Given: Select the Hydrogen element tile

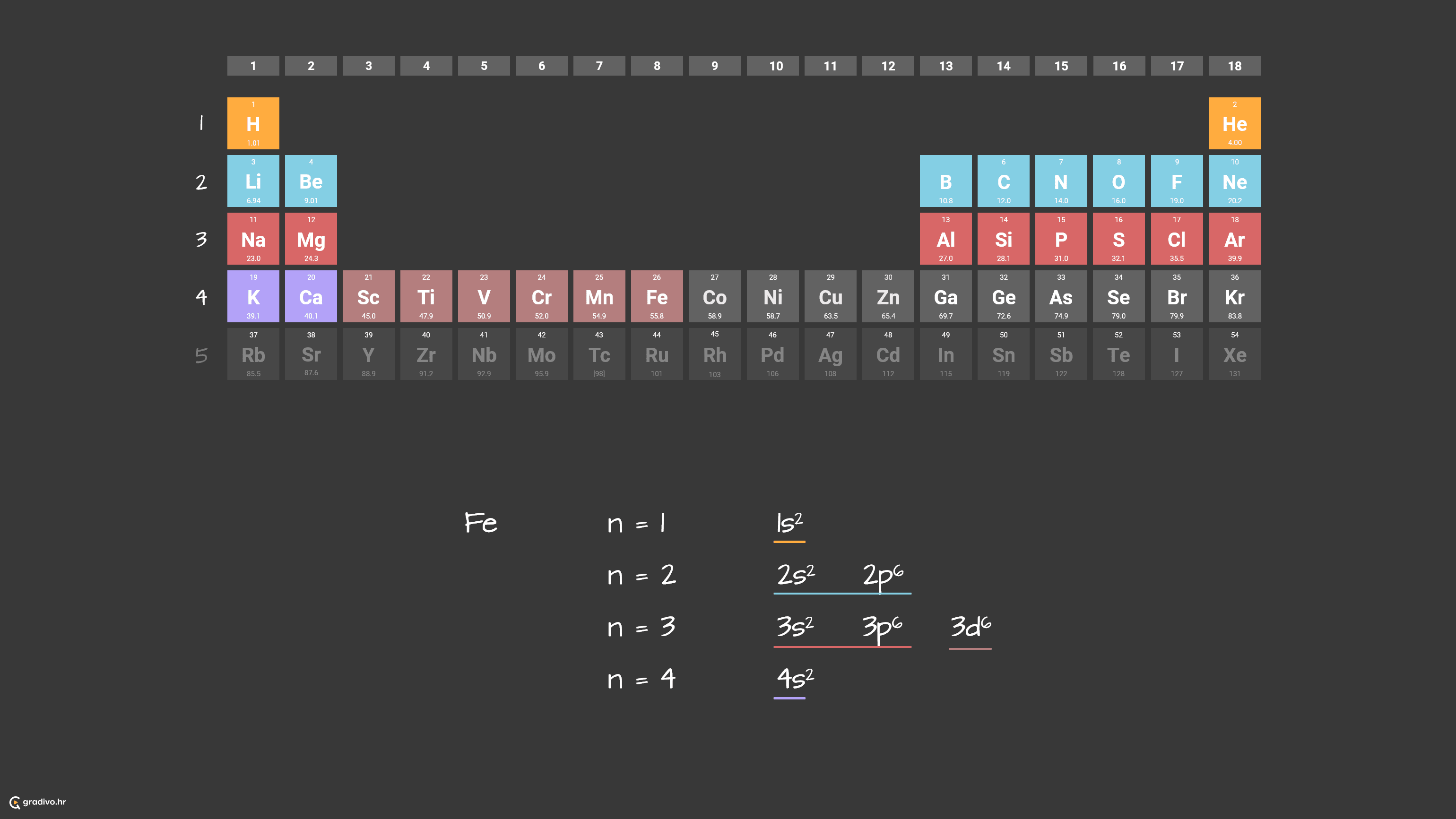Looking at the screenshot, I should pyautogui.click(x=252, y=123).
